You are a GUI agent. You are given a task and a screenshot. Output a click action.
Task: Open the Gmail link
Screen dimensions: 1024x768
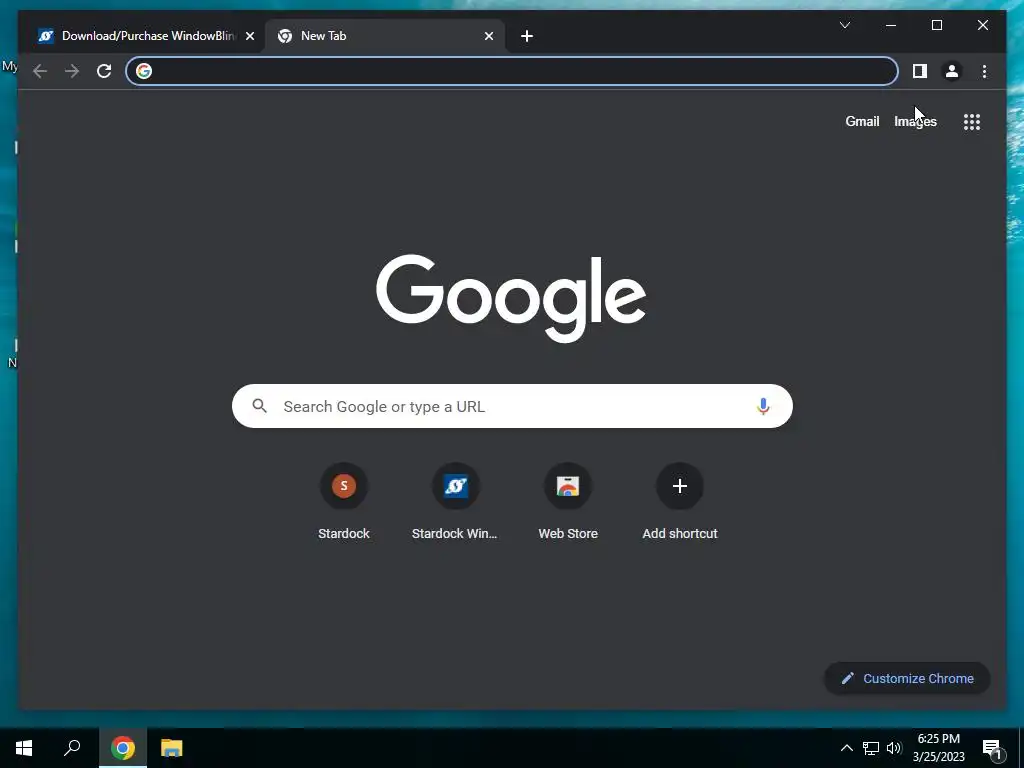pos(862,121)
